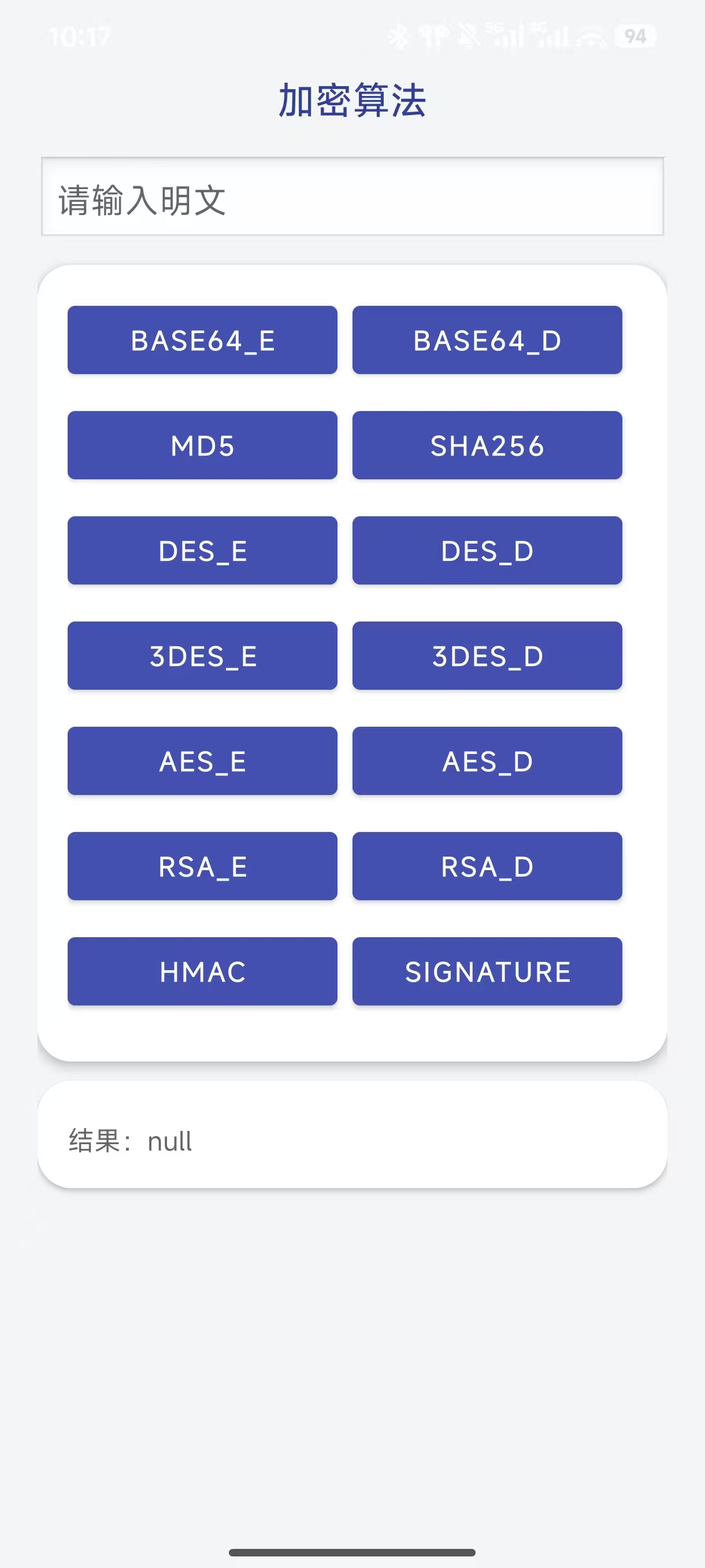The image size is (705, 1568).
Task: Tap the bottom home gesture bar
Action: click(x=352, y=1553)
